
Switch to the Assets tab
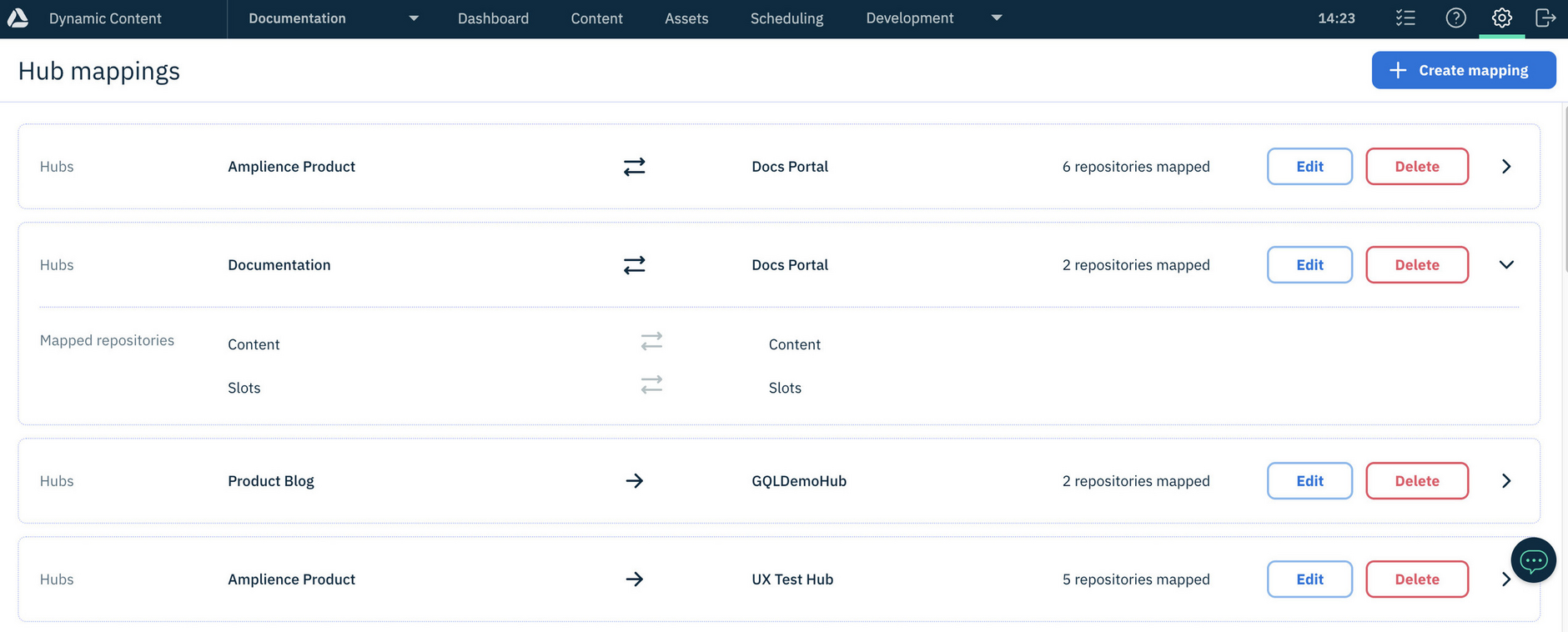pos(686,18)
